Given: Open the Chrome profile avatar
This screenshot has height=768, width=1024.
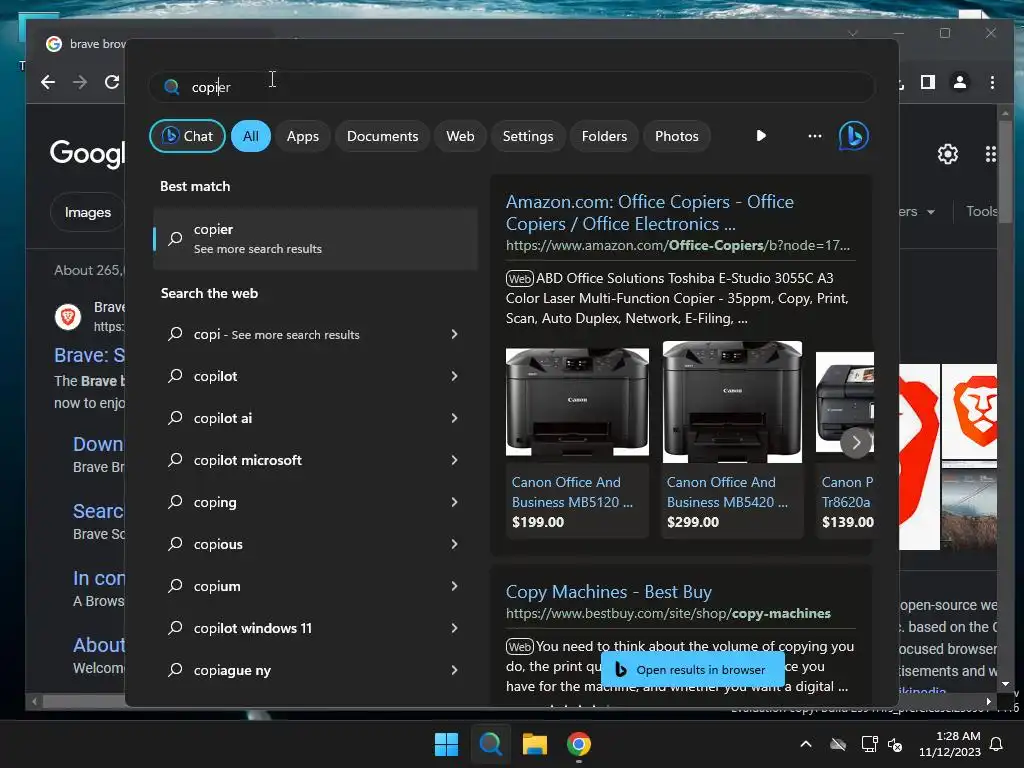Looking at the screenshot, I should (959, 82).
